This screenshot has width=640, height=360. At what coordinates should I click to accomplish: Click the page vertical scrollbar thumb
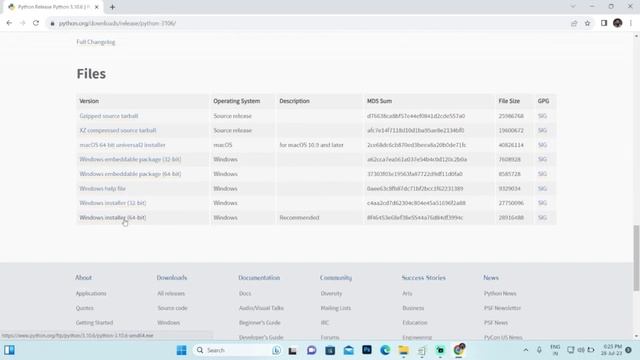point(636,258)
